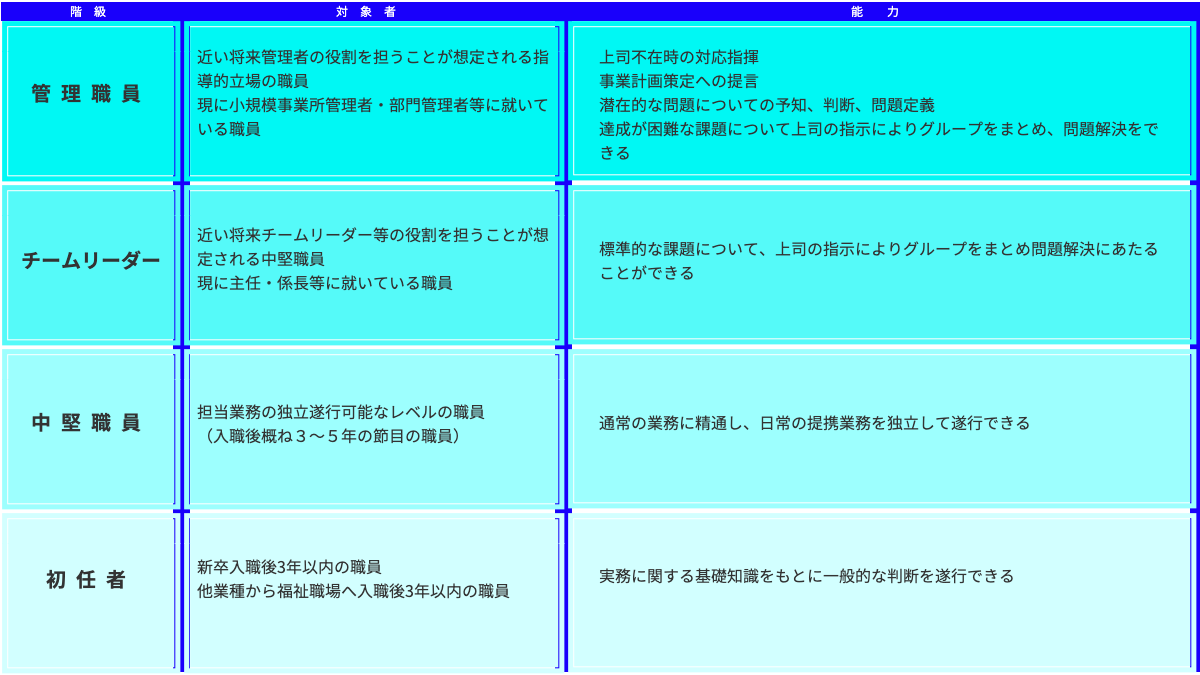Screen dimensions: 1200x675
Task: Select the 管理職員 row label
Action: [x=87, y=94]
